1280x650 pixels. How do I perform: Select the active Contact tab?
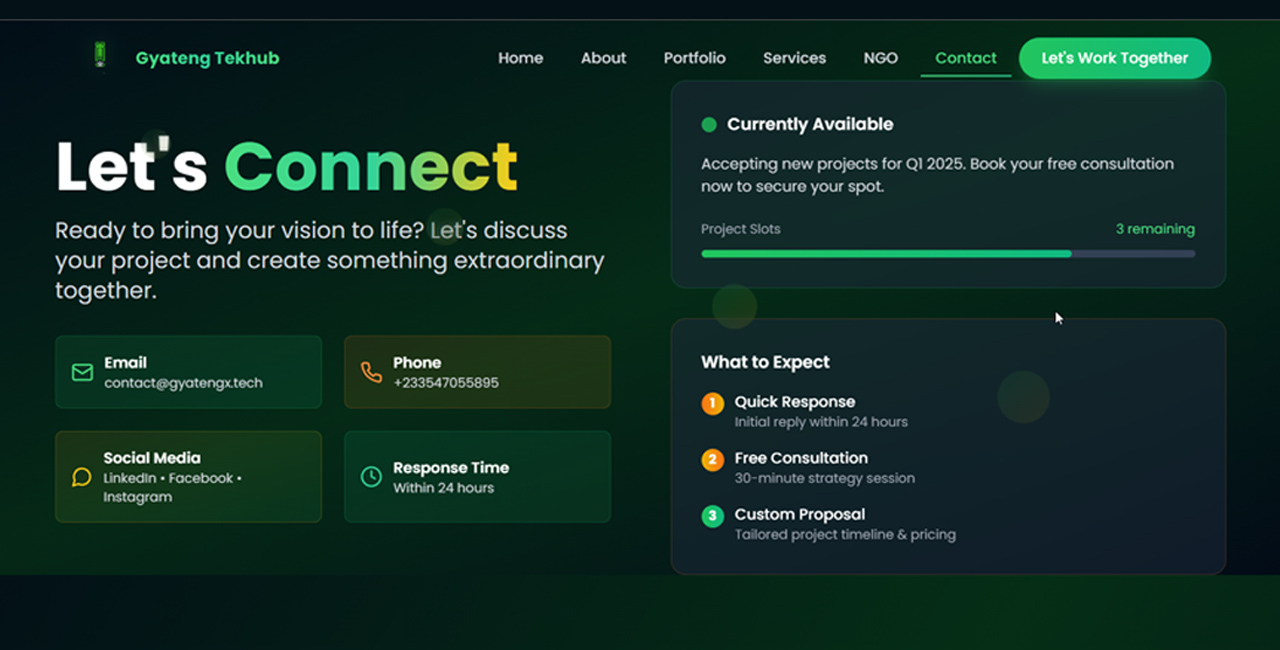point(965,58)
